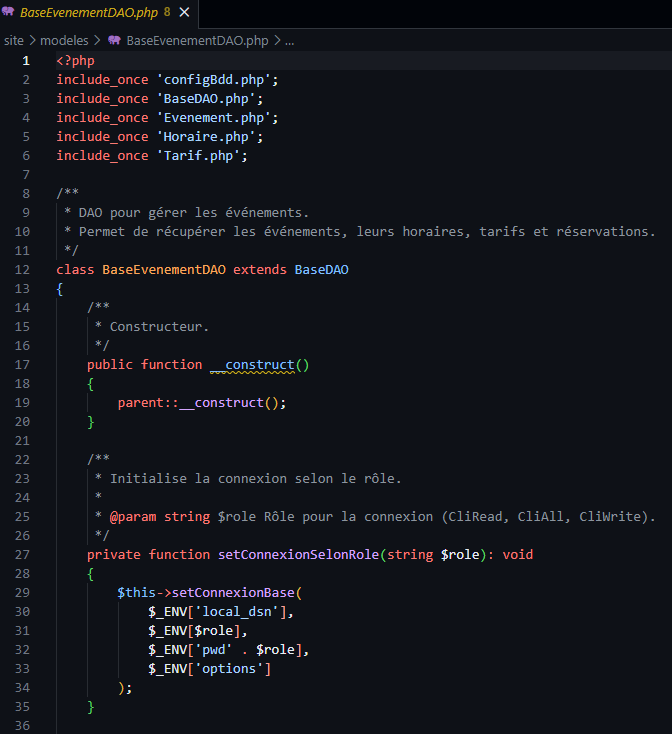Click the BaseDAO class name after extends
The height and width of the screenshot is (734, 672).
[321, 270]
